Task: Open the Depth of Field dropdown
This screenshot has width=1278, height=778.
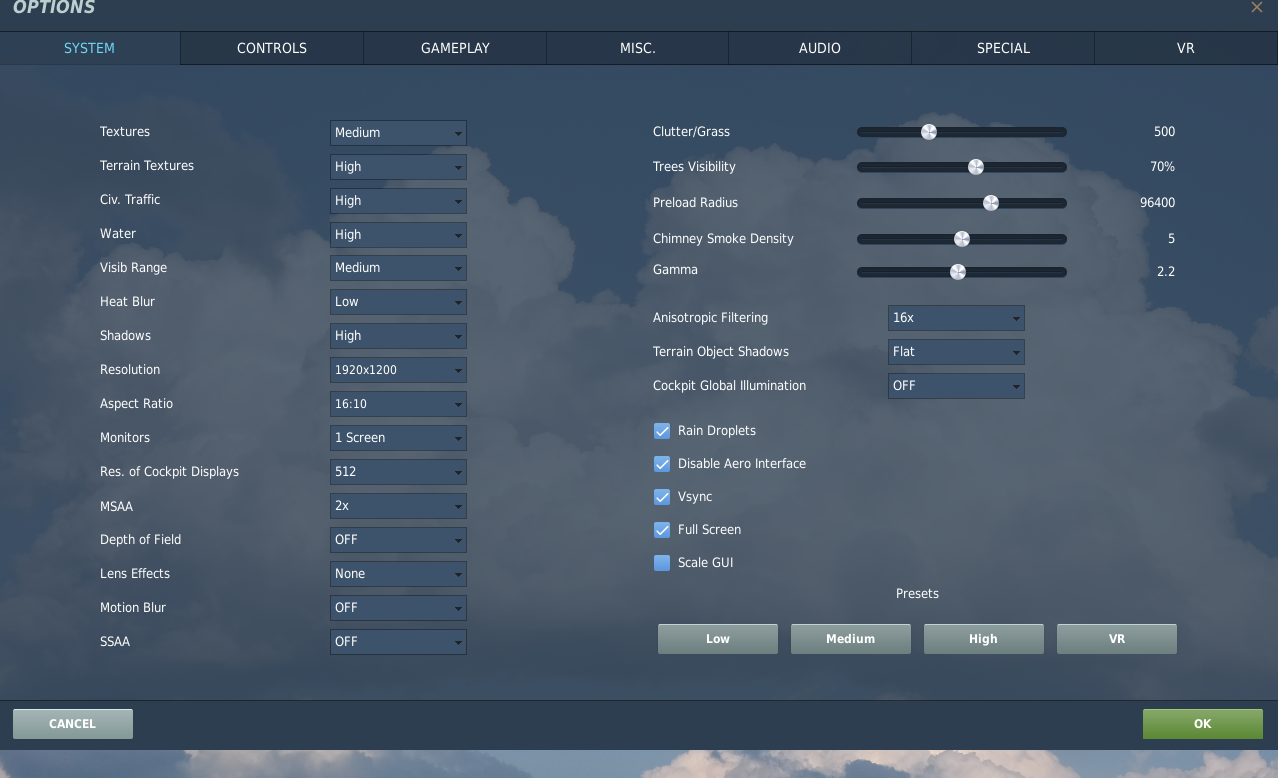Action: 398,540
